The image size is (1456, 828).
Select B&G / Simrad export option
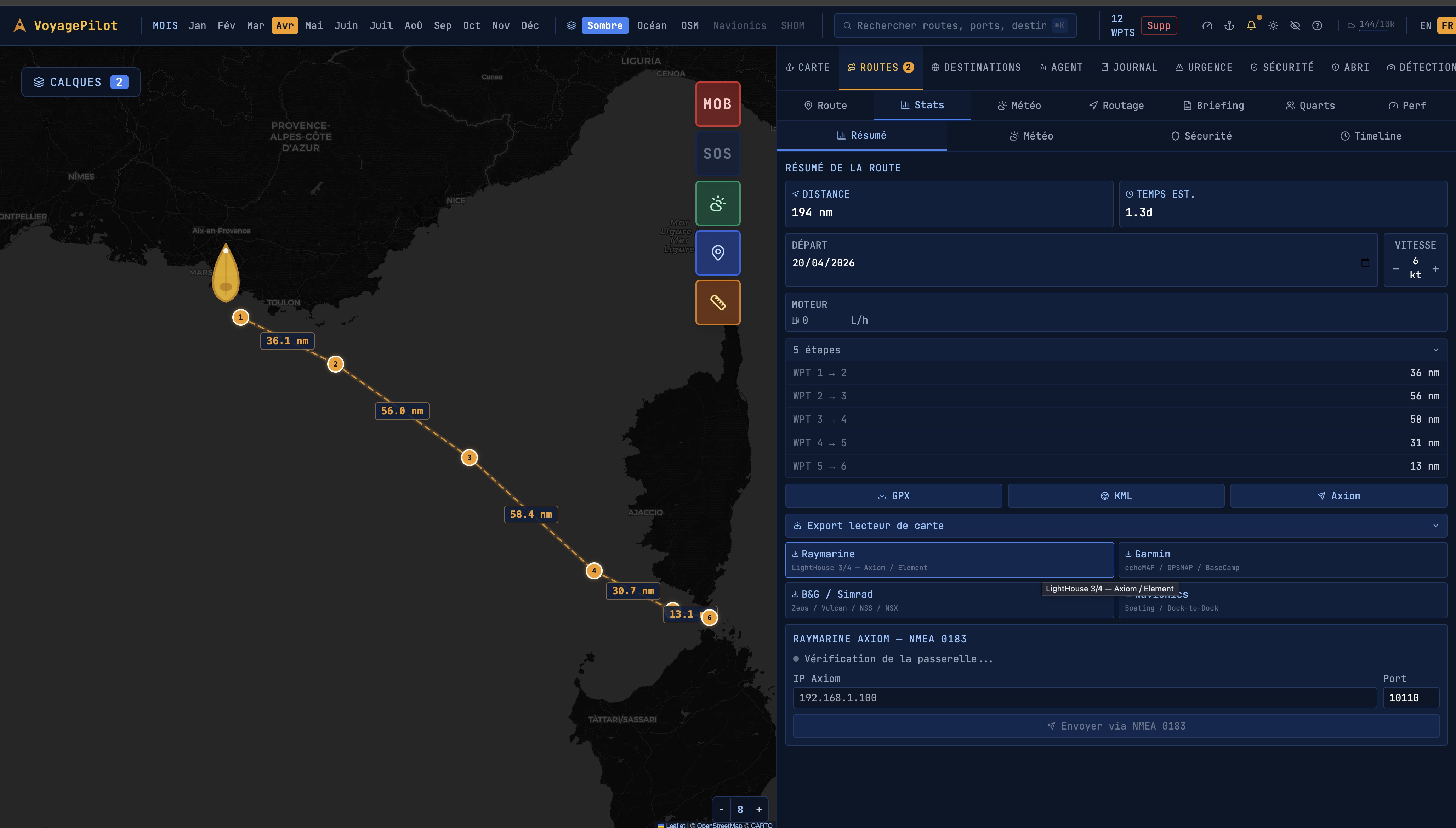[x=949, y=600]
